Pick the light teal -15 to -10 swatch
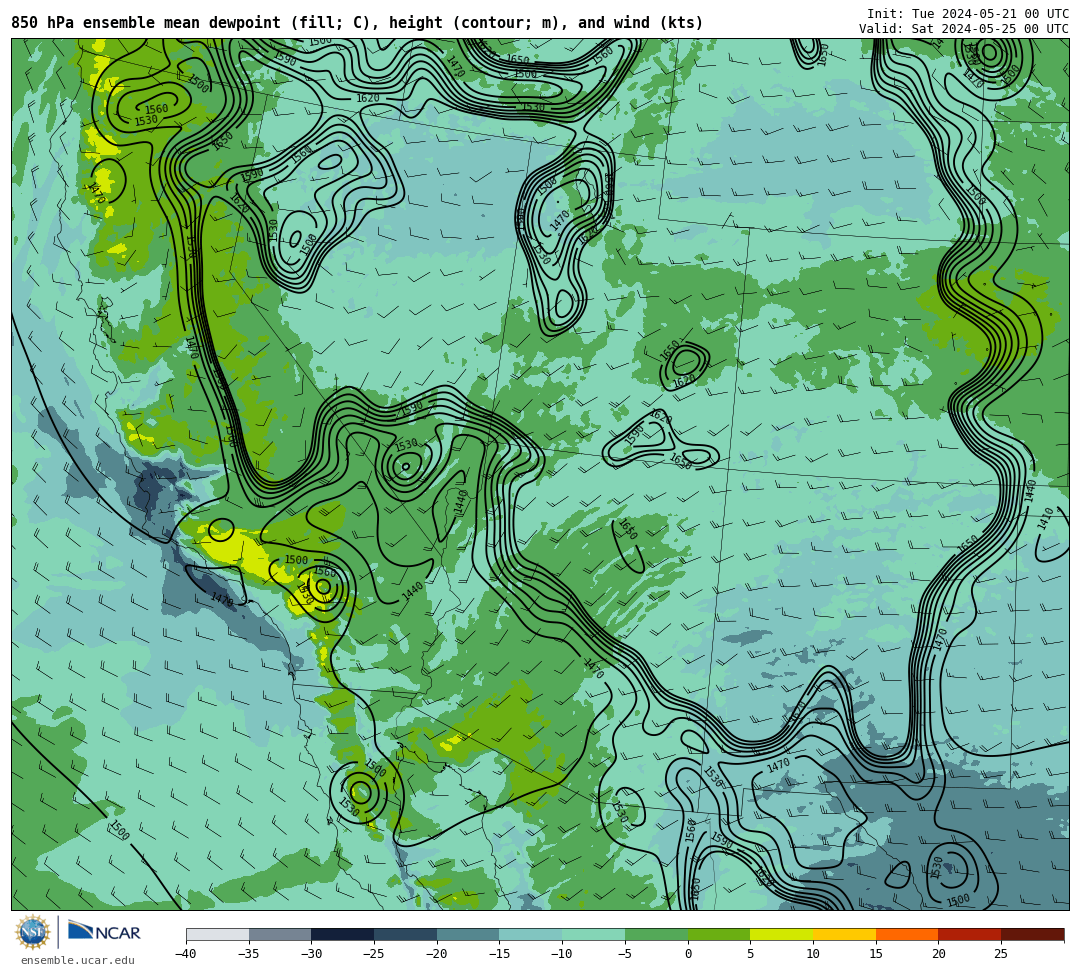Screen dimensions: 1080x973 pyautogui.click(x=530, y=934)
